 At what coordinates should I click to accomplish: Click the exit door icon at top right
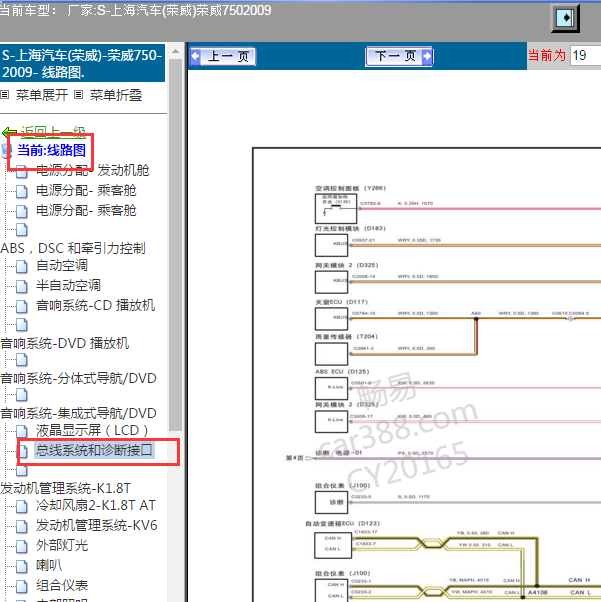tap(565, 18)
